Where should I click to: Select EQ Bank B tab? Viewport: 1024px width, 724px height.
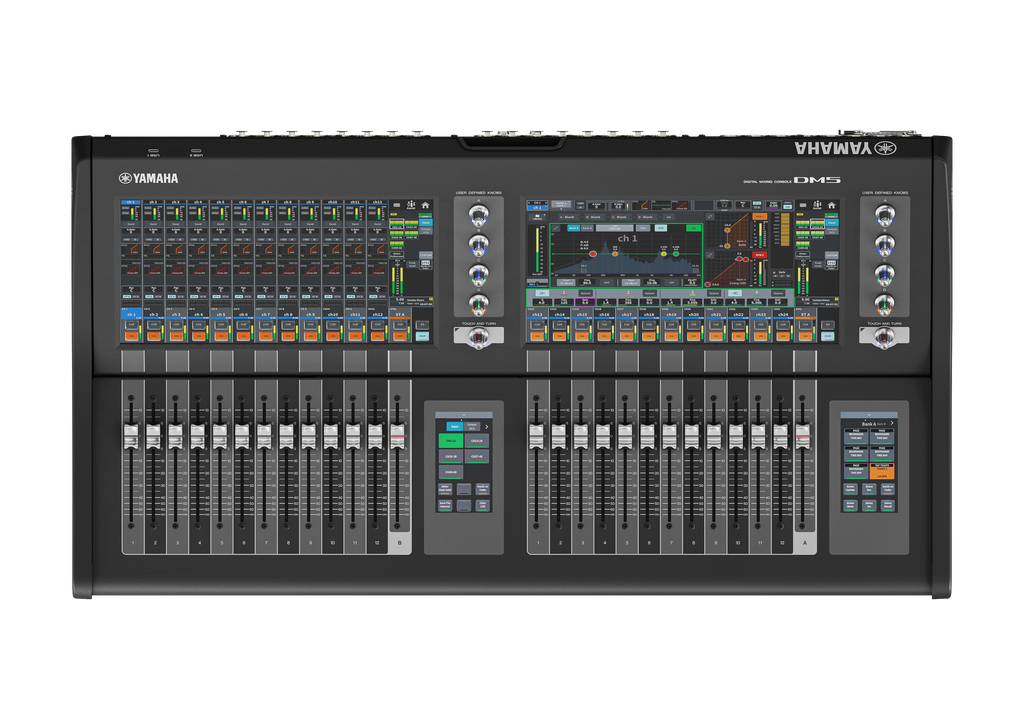587,228
